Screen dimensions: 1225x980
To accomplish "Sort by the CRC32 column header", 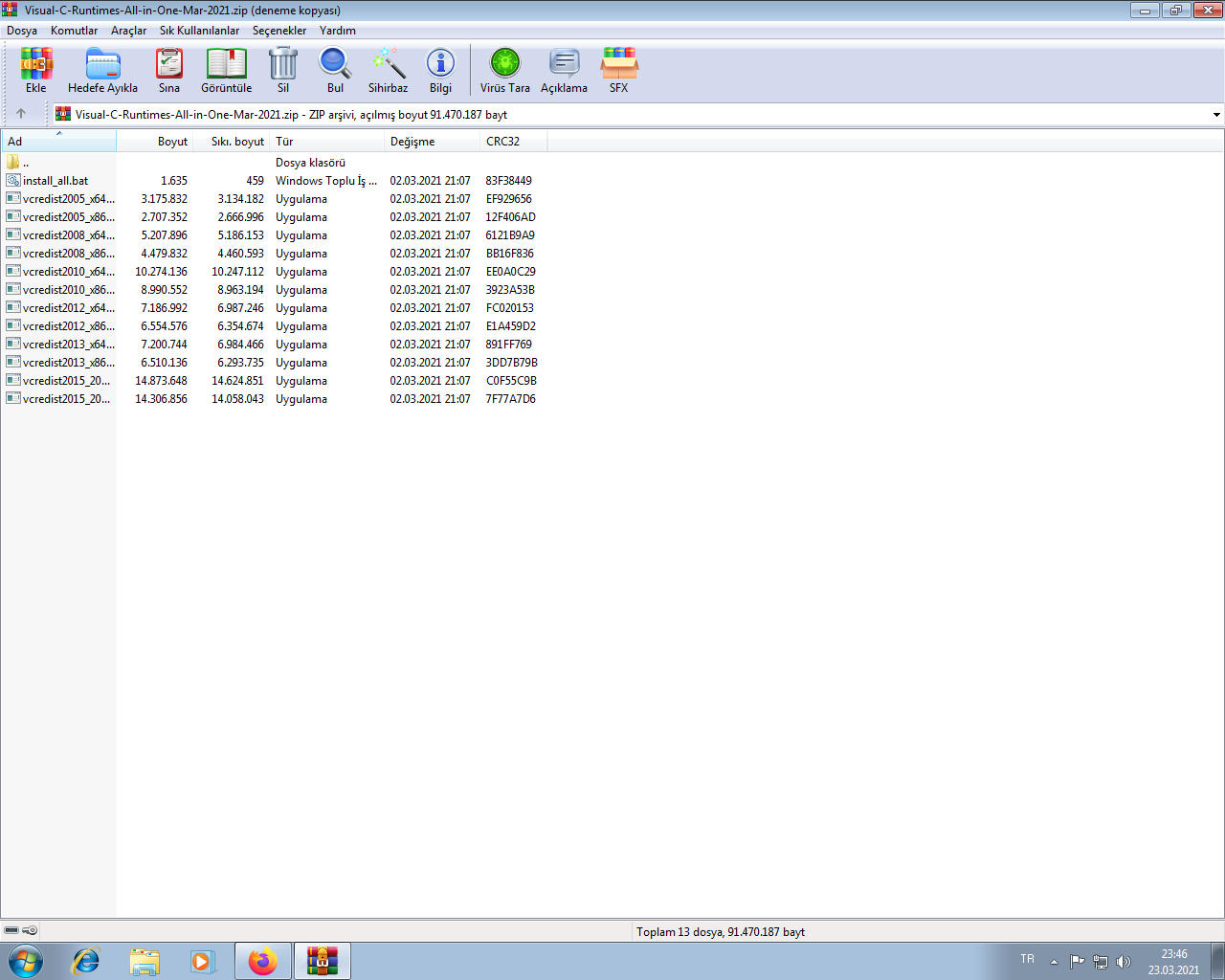I will pos(514,141).
